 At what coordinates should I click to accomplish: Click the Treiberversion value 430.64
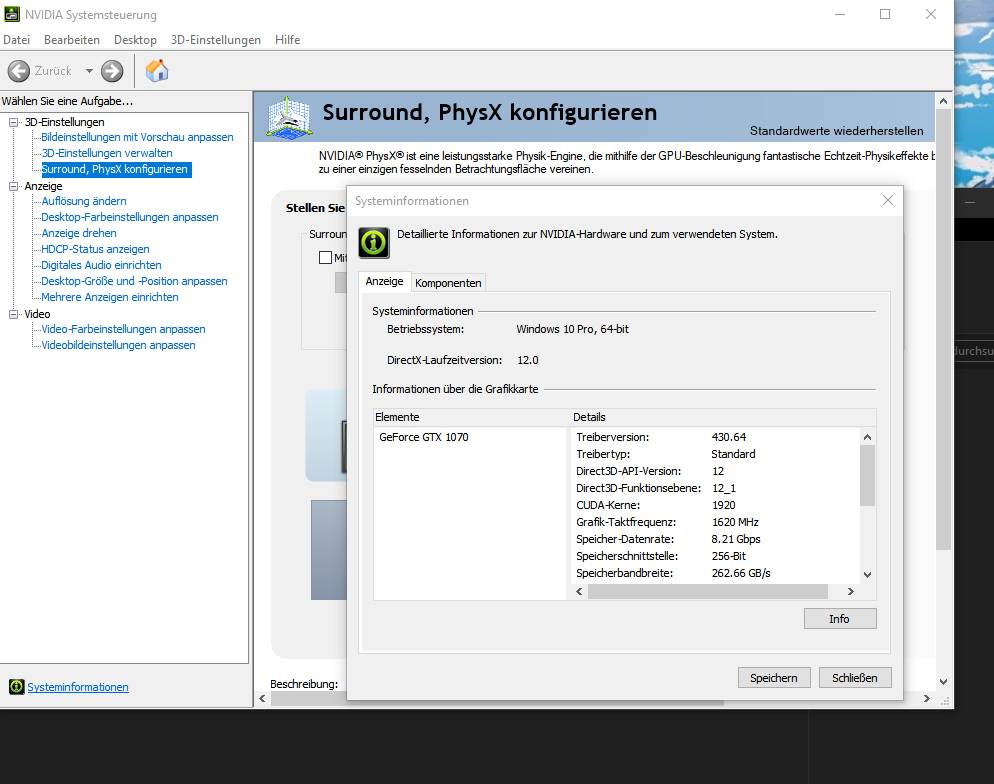(x=728, y=437)
